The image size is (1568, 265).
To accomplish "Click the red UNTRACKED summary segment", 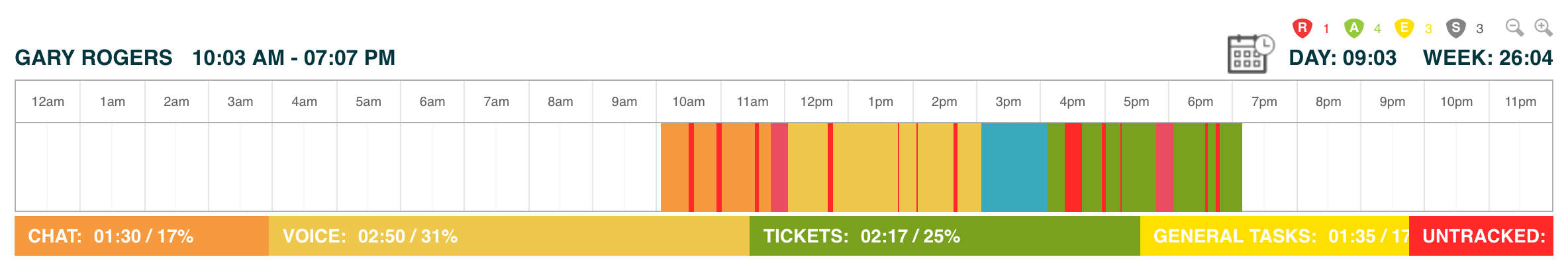I will (1481, 236).
